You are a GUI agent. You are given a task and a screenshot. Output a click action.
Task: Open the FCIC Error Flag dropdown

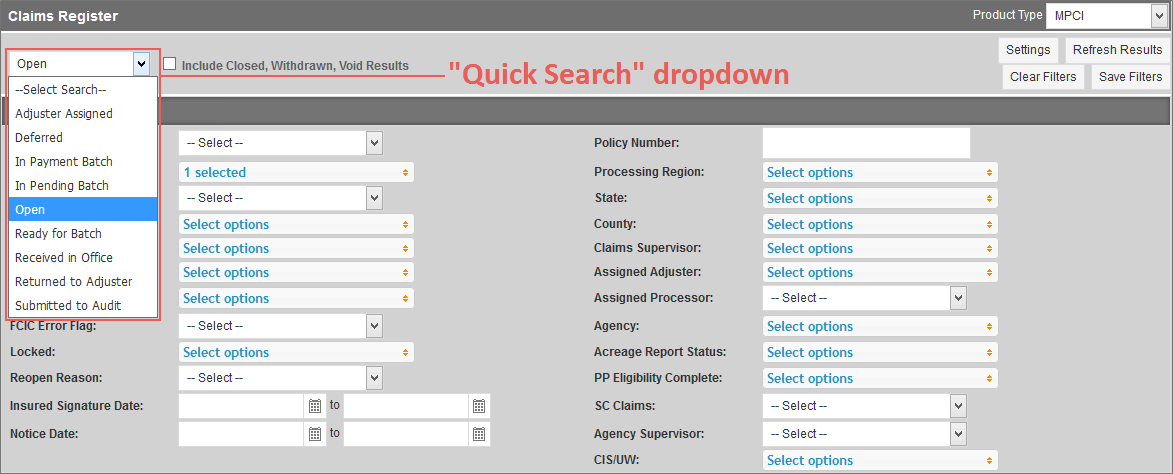tap(280, 326)
